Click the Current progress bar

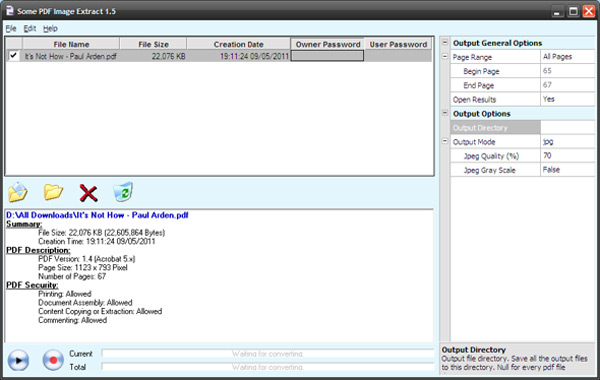[x=267, y=354]
